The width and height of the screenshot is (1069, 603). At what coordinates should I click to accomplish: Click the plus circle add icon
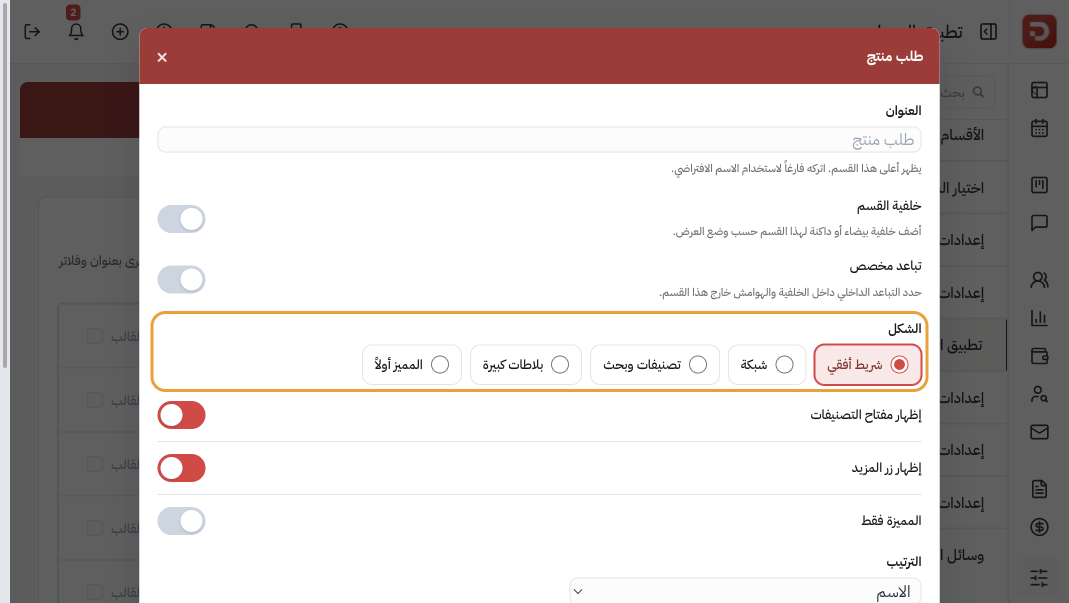[120, 31]
